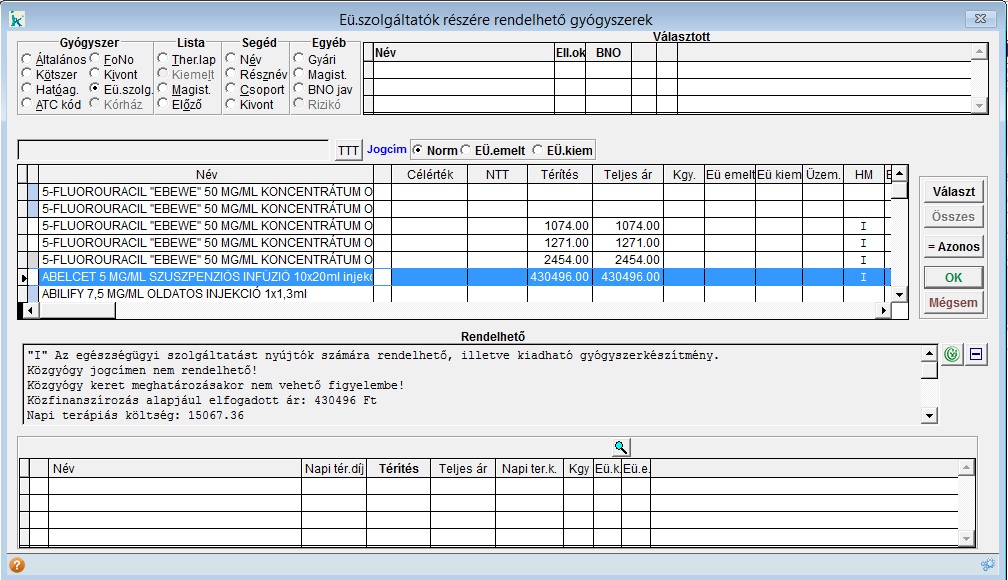Click the TTT button

(x=348, y=150)
